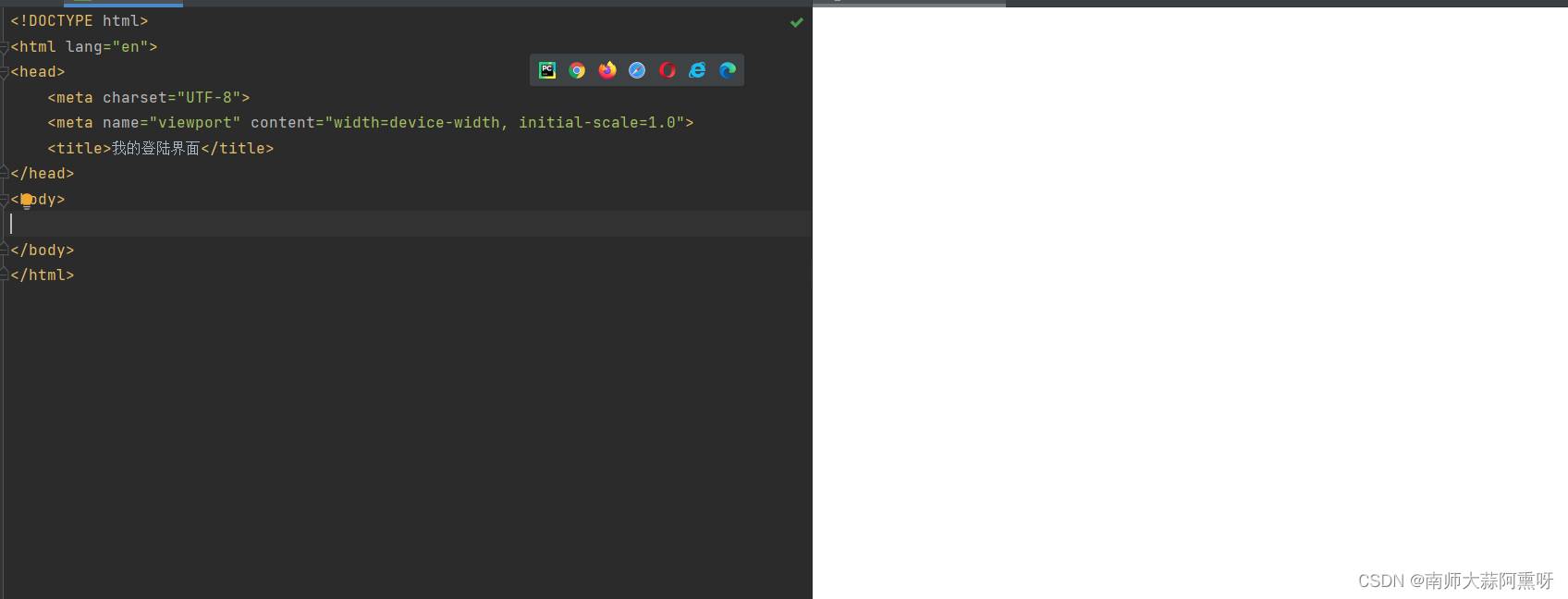The width and height of the screenshot is (1568, 599).
Task: Click the yellow intention lightbulb
Action: [x=27, y=201]
